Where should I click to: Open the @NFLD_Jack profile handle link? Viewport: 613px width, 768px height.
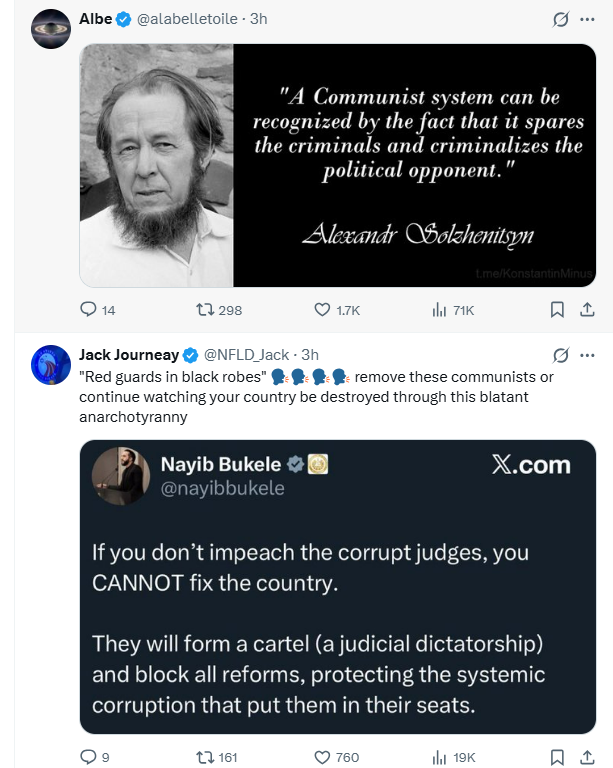[246, 355]
